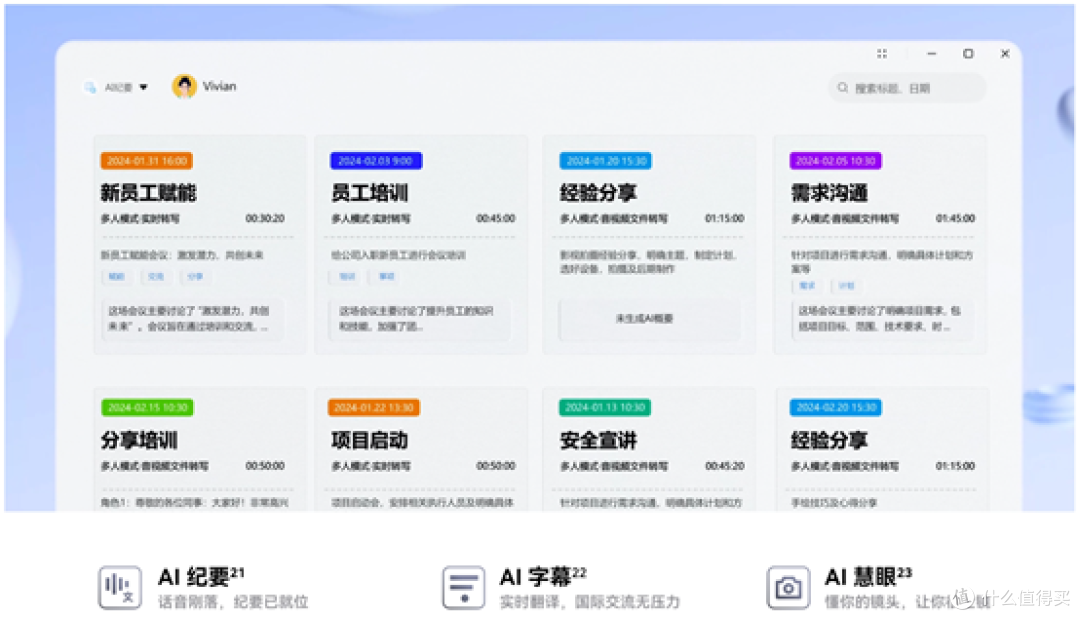Open the AI纪要 dropdown arrow
The image size is (1080, 620).
[x=143, y=87]
